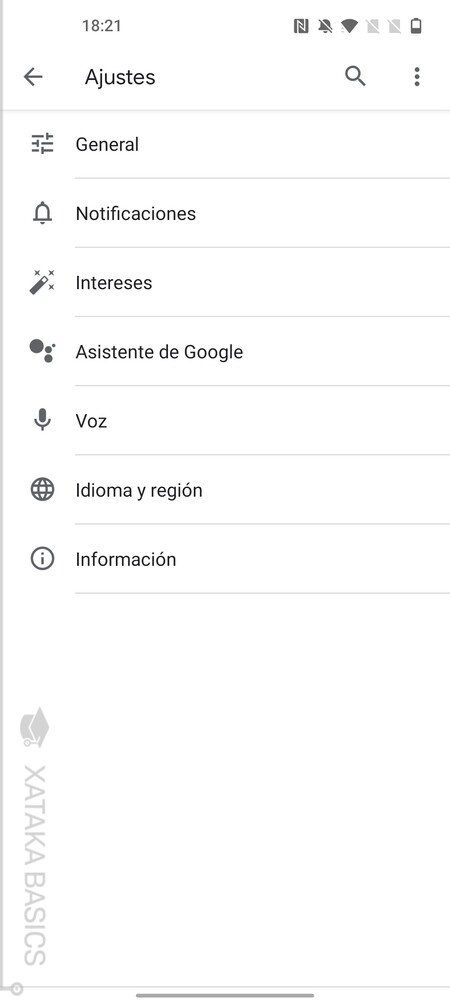This screenshot has width=450, height=1005.
Task: Open search with the magnifier icon
Action: [355, 76]
